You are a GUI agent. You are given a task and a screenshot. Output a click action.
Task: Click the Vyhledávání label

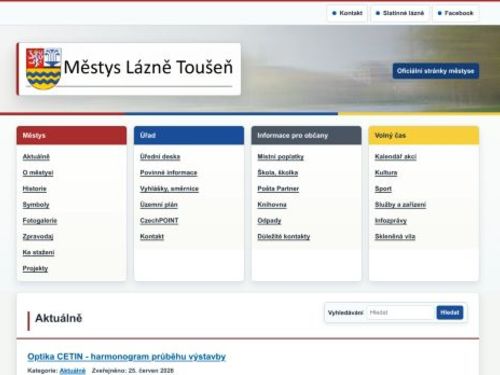click(x=345, y=313)
